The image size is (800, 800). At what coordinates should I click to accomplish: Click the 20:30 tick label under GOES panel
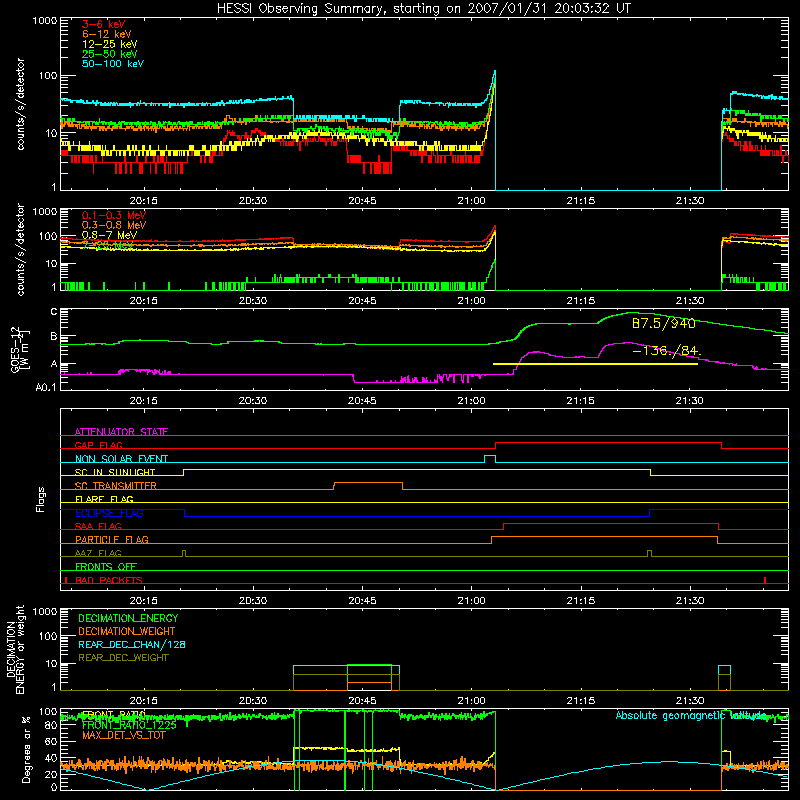coord(253,401)
